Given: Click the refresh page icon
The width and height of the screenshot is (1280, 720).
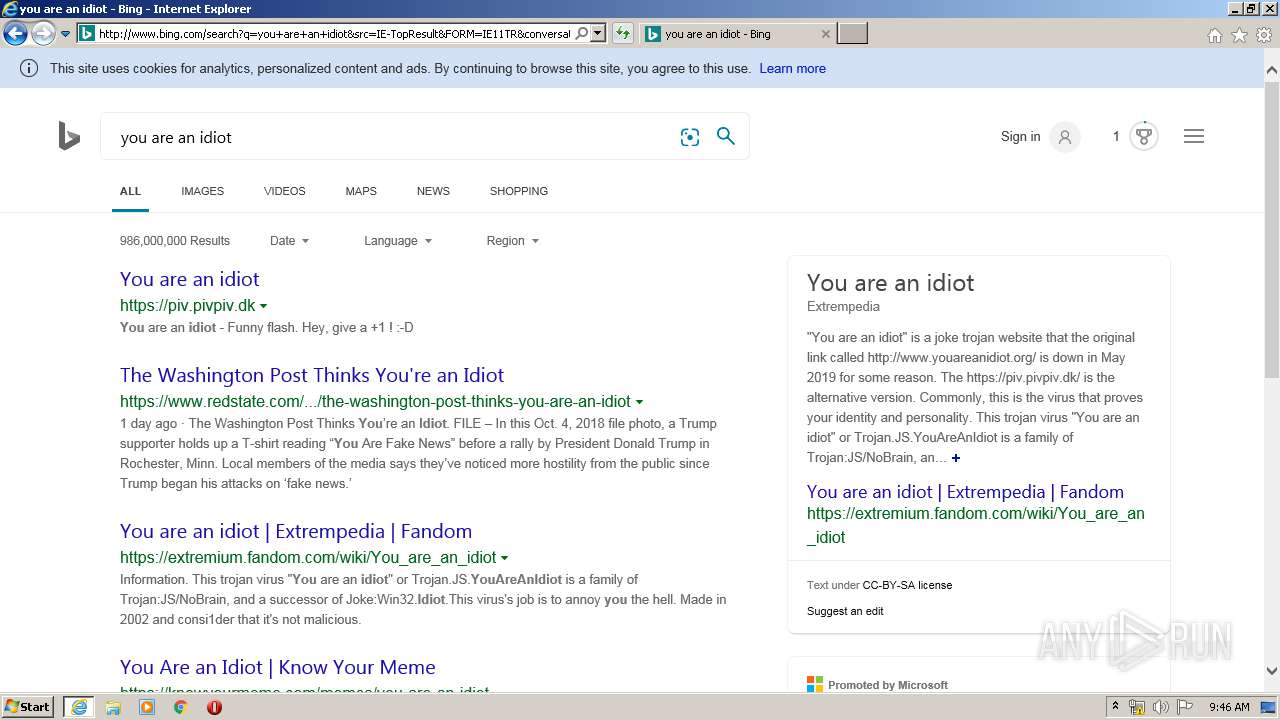Looking at the screenshot, I should (623, 34).
